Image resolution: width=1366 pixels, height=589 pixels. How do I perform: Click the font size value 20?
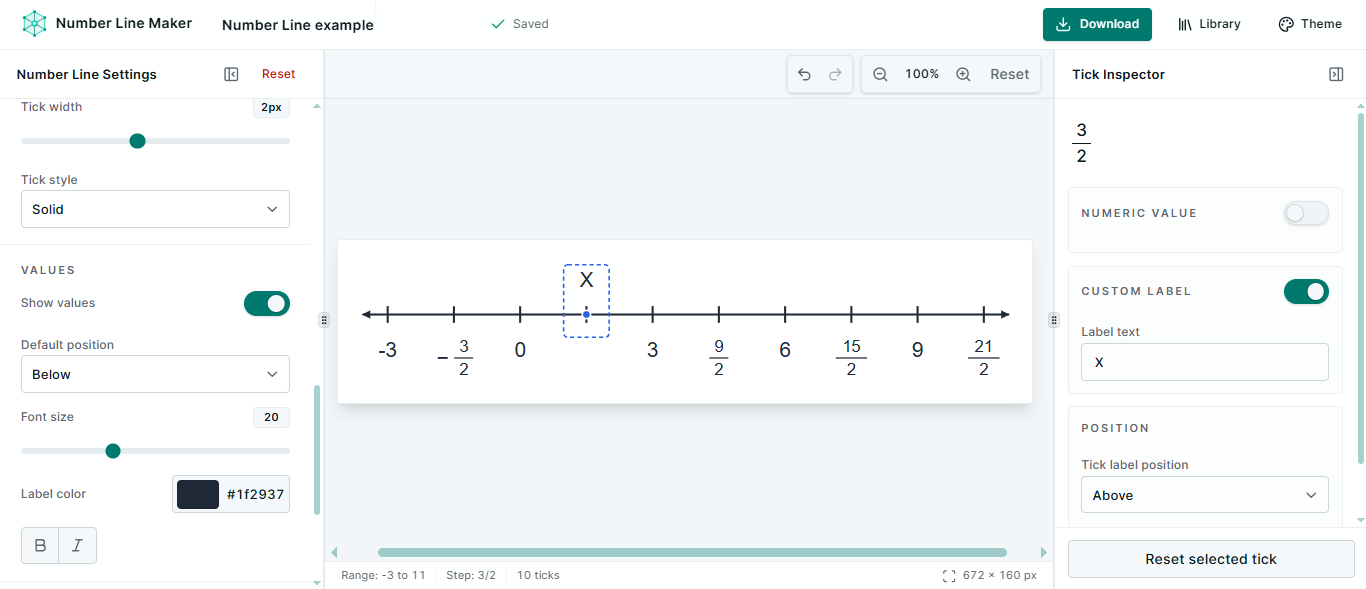click(271, 417)
